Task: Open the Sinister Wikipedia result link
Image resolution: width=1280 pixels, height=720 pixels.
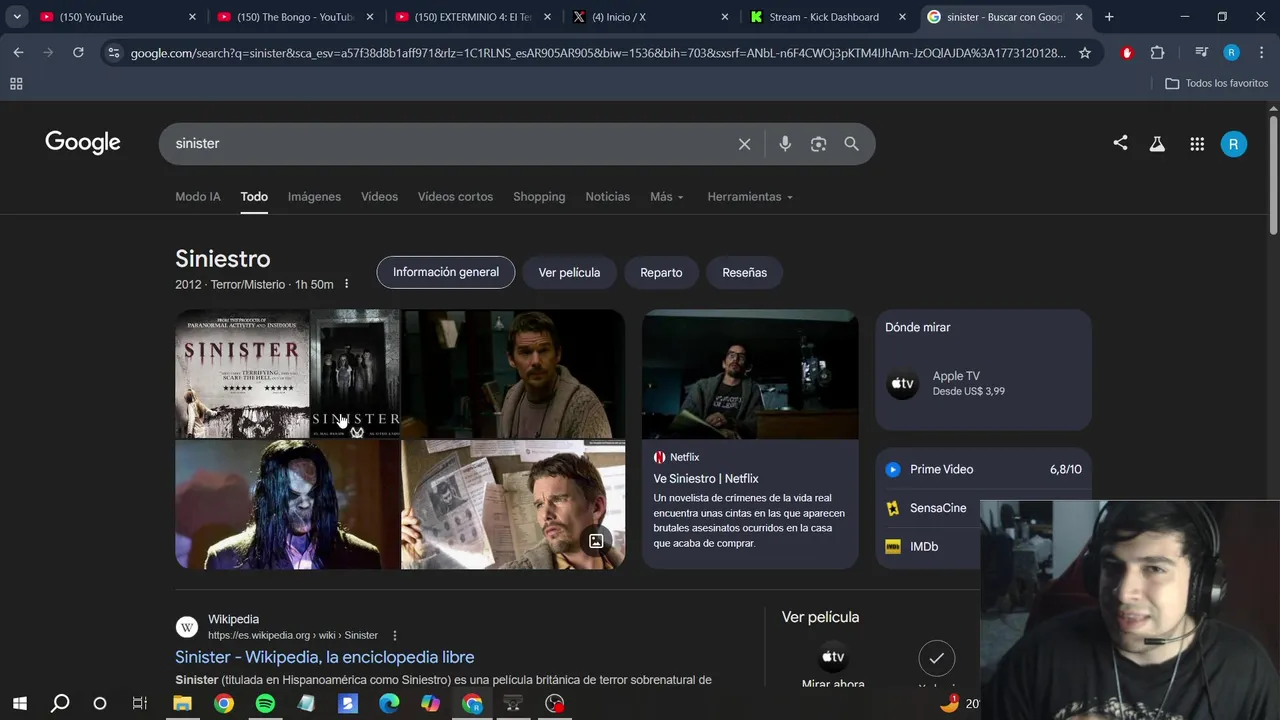Action: tap(325, 657)
